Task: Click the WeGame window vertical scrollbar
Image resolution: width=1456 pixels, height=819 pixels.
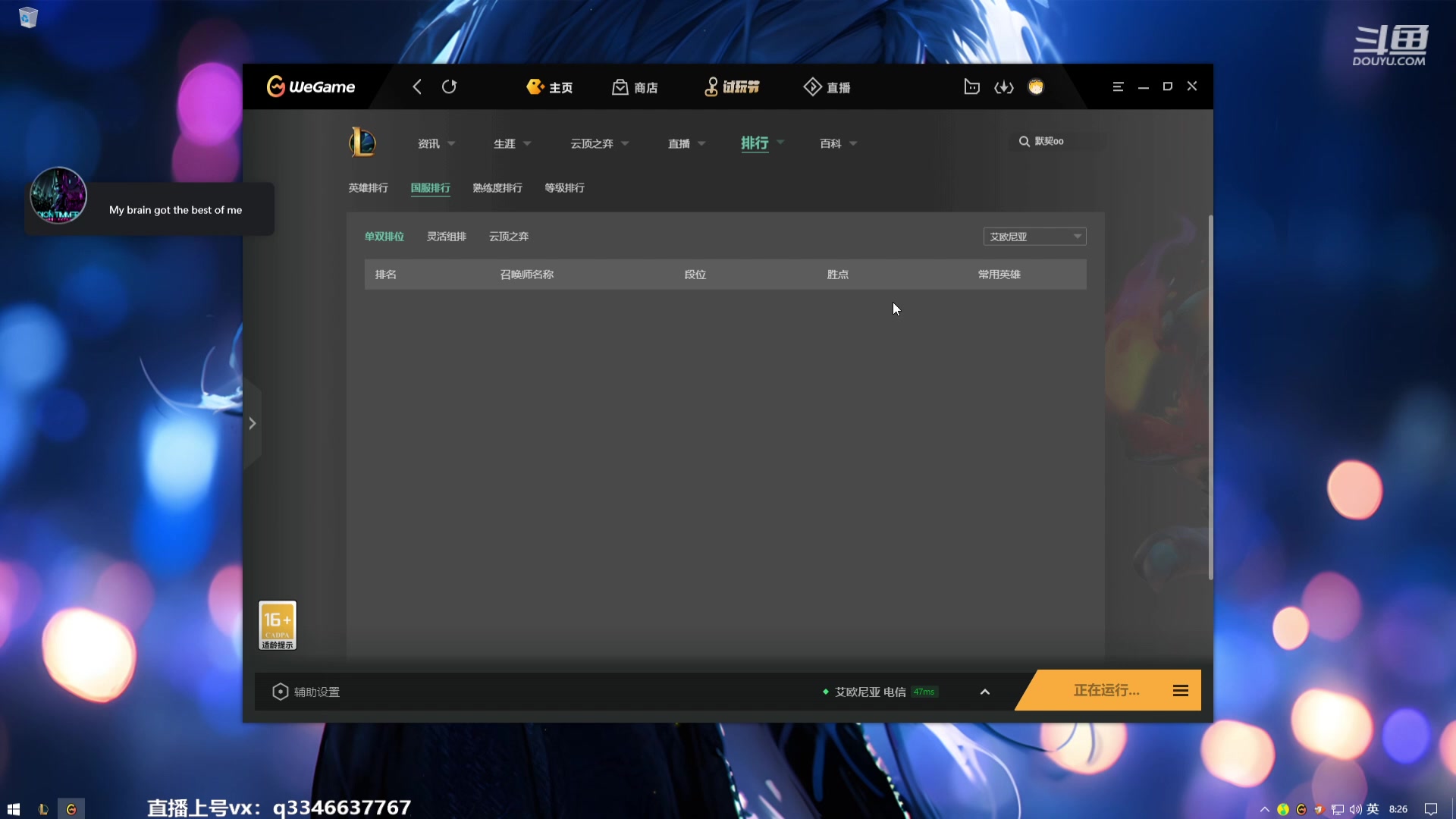Action: pos(1210,397)
